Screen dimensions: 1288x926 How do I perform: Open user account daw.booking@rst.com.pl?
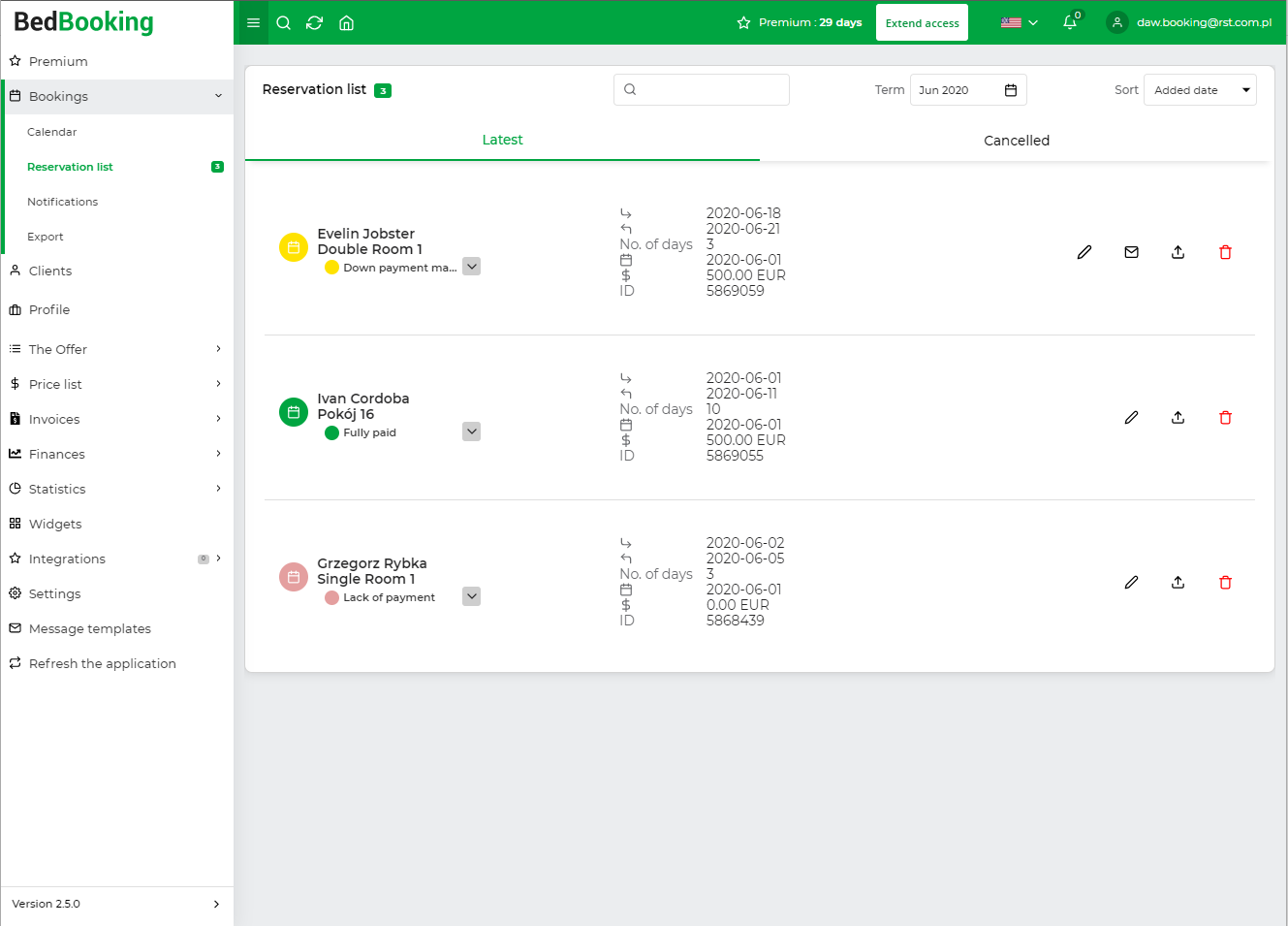[x=1189, y=22]
